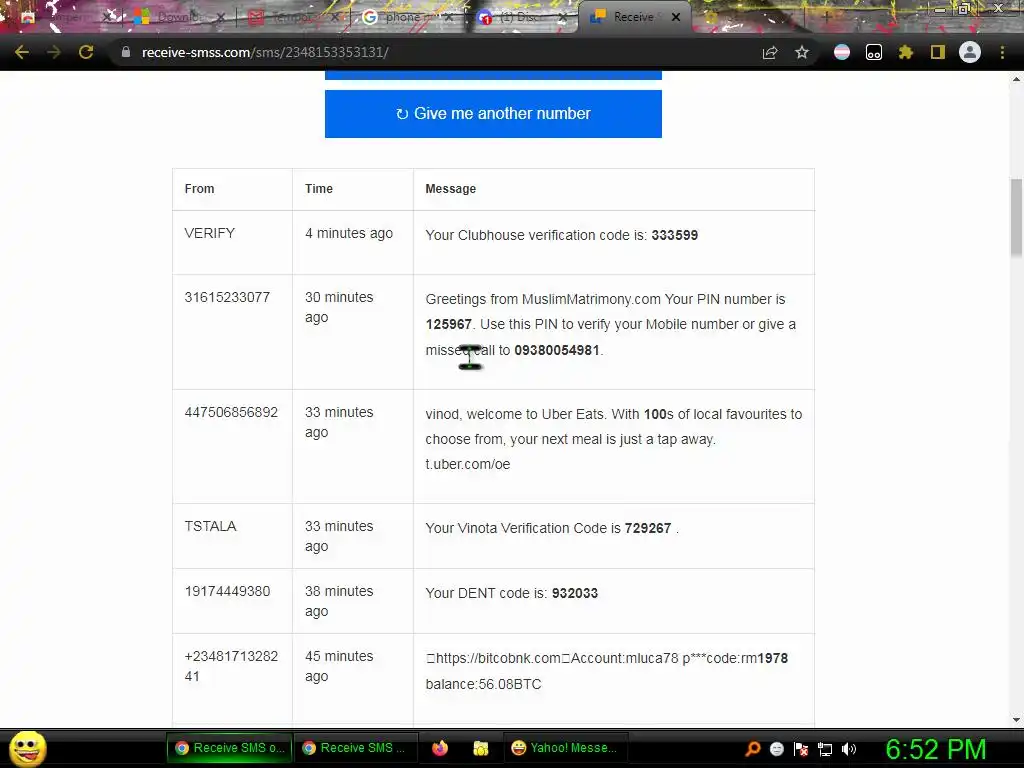Image resolution: width=1024 pixels, height=768 pixels.
Task: Share this page from address bar
Action: [x=770, y=53]
